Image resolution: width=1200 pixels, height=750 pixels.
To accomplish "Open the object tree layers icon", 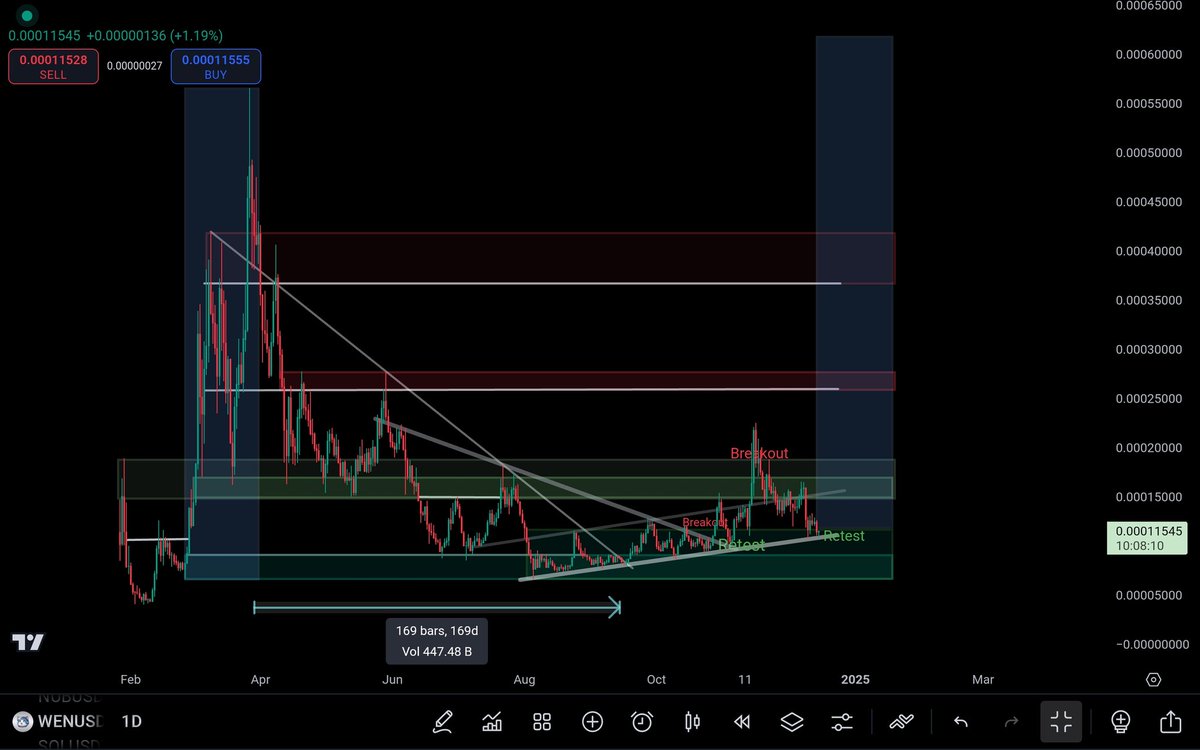I will (x=791, y=721).
